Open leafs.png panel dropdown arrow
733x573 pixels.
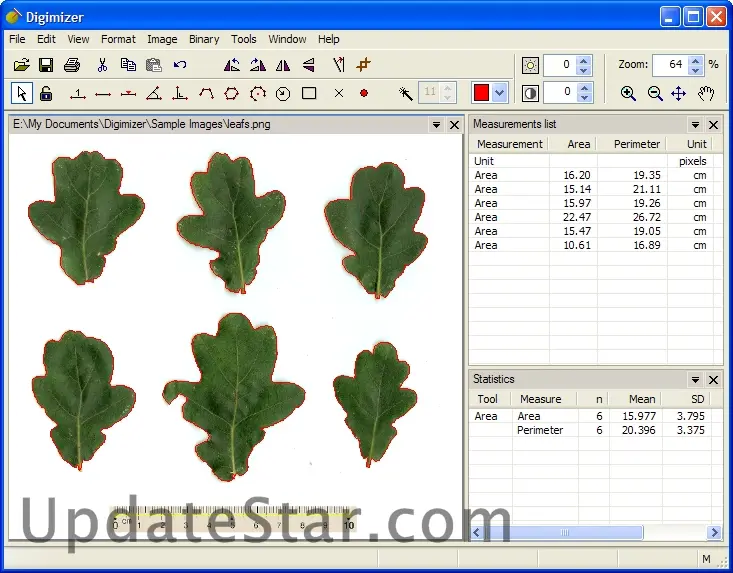coord(436,125)
